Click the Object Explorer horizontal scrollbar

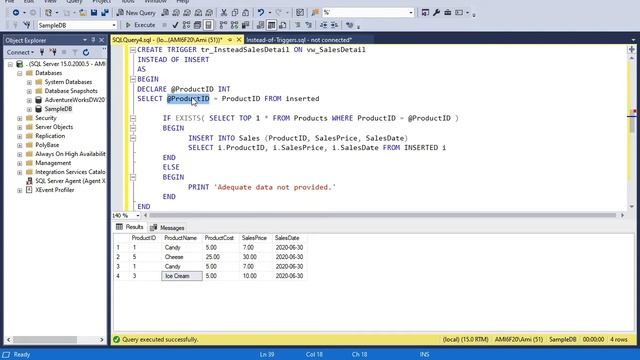click(x=45, y=340)
